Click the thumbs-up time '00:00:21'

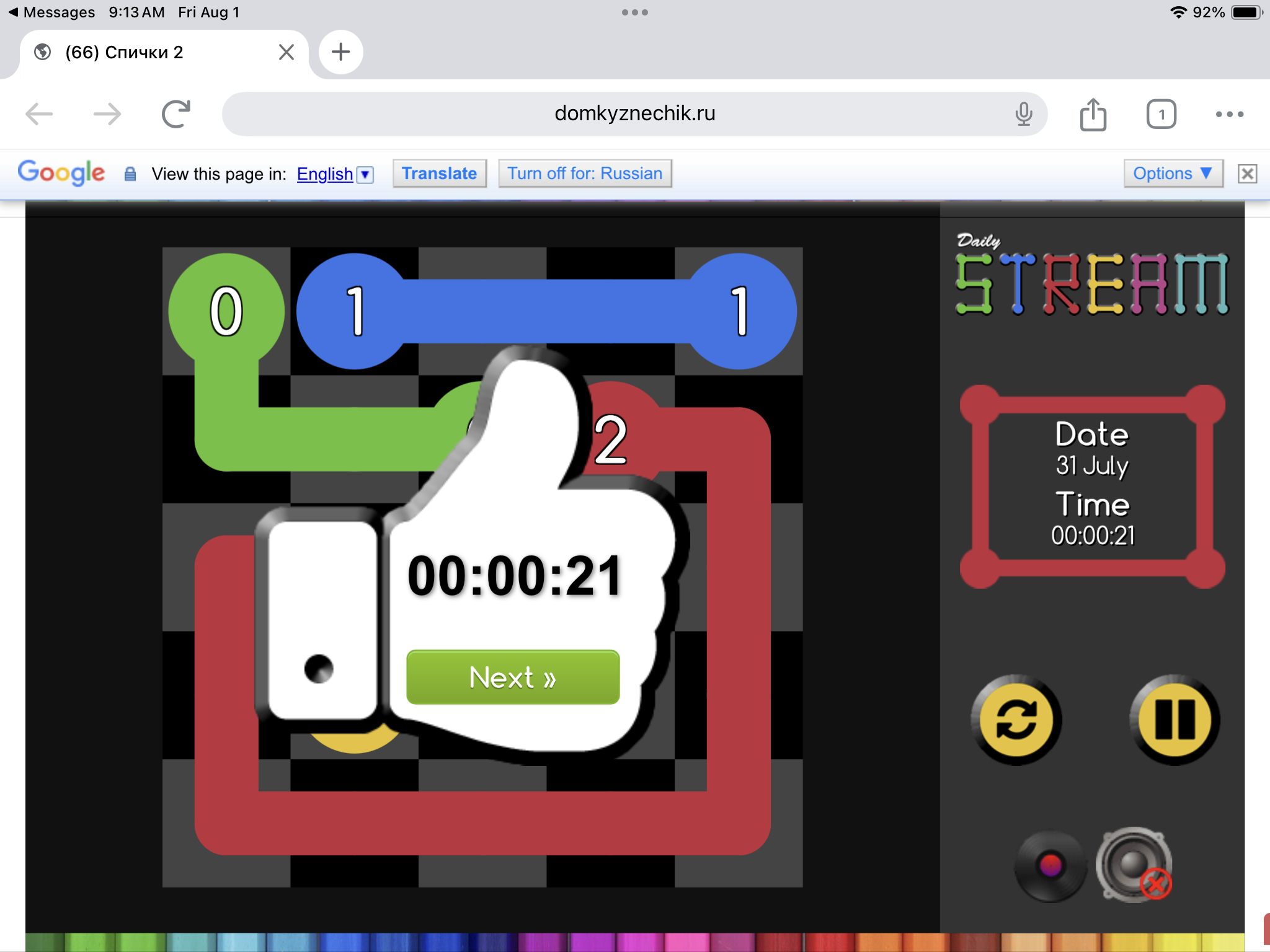point(514,576)
